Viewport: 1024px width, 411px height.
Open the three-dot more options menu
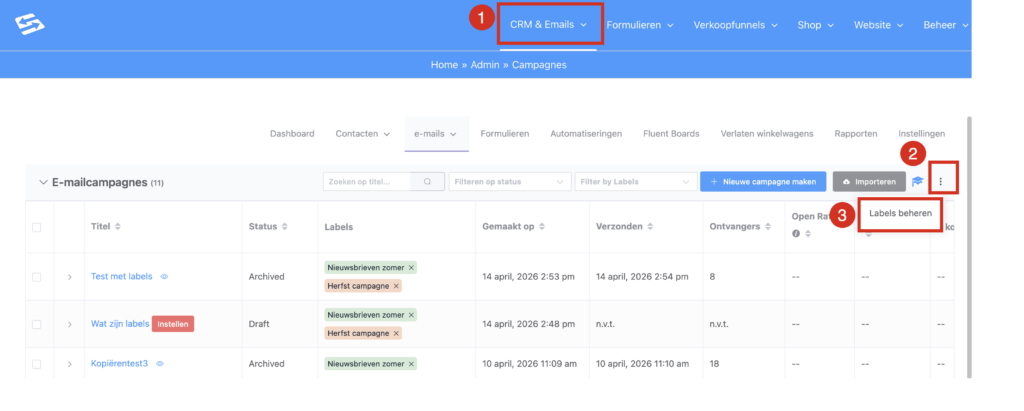[x=942, y=182]
